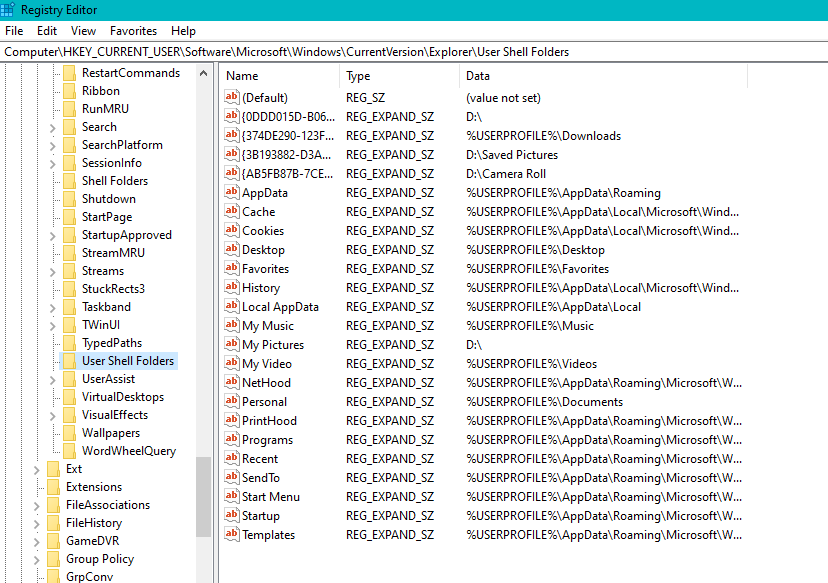
Task: Click the Startup value icon
Action: tap(231, 515)
